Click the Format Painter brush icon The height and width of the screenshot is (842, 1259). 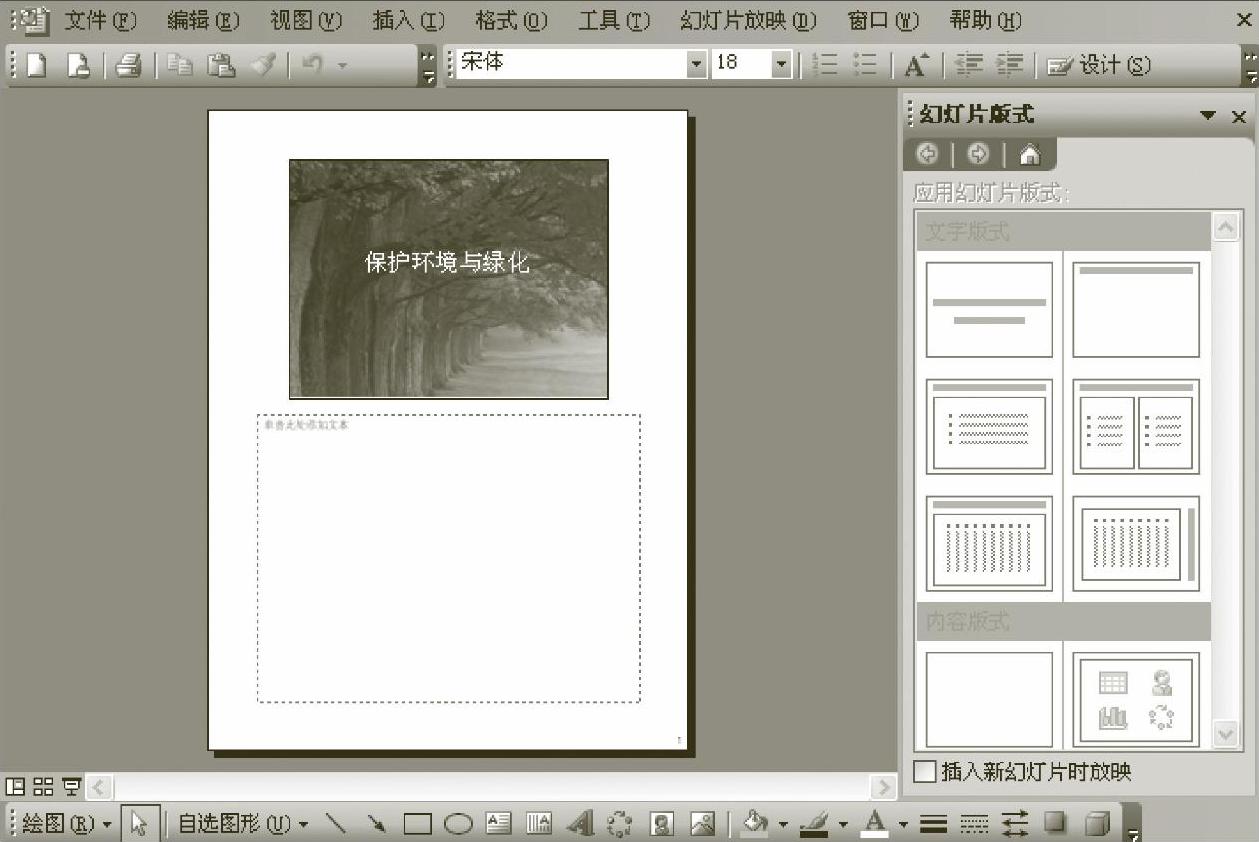[x=263, y=65]
